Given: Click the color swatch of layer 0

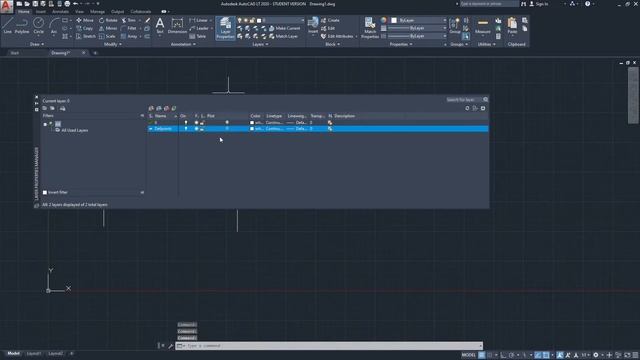Looking at the screenshot, I should pos(252,122).
